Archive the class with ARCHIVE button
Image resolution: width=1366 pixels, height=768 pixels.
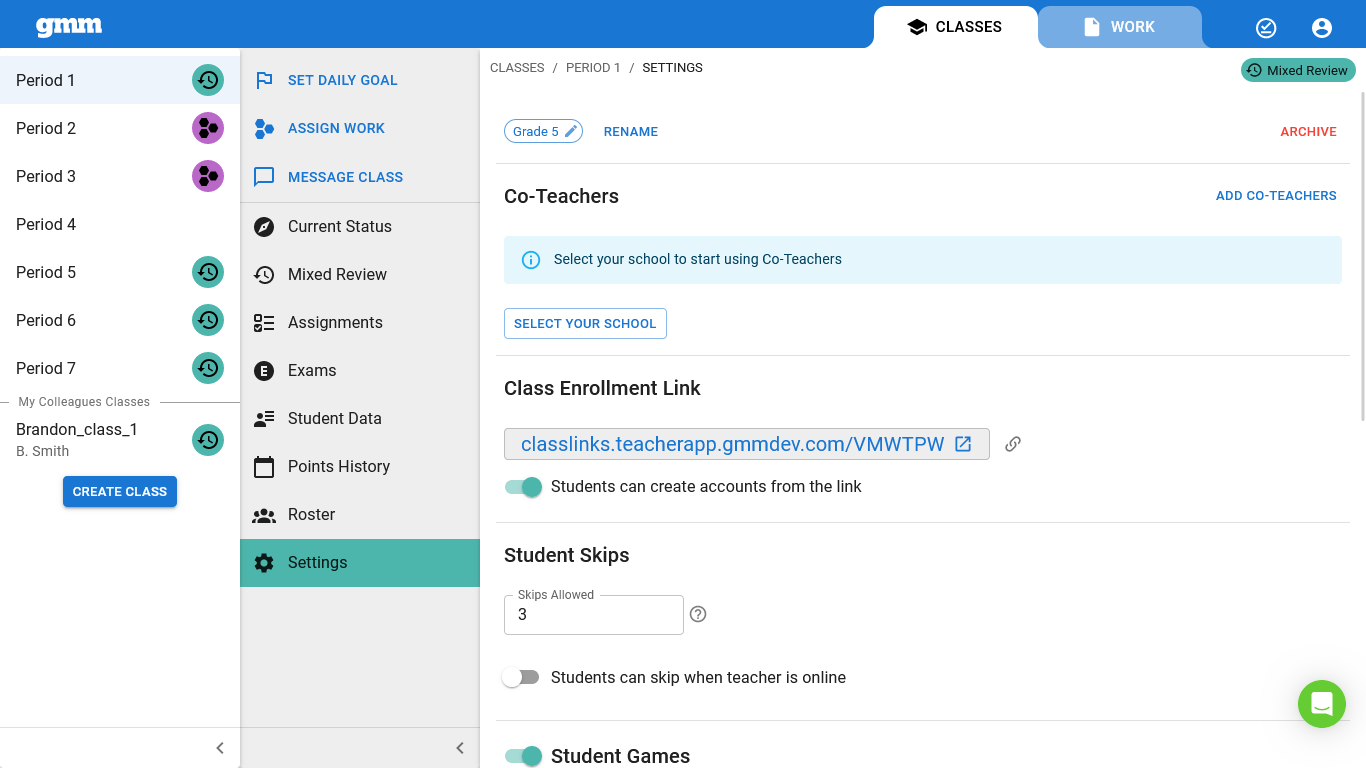(1308, 132)
